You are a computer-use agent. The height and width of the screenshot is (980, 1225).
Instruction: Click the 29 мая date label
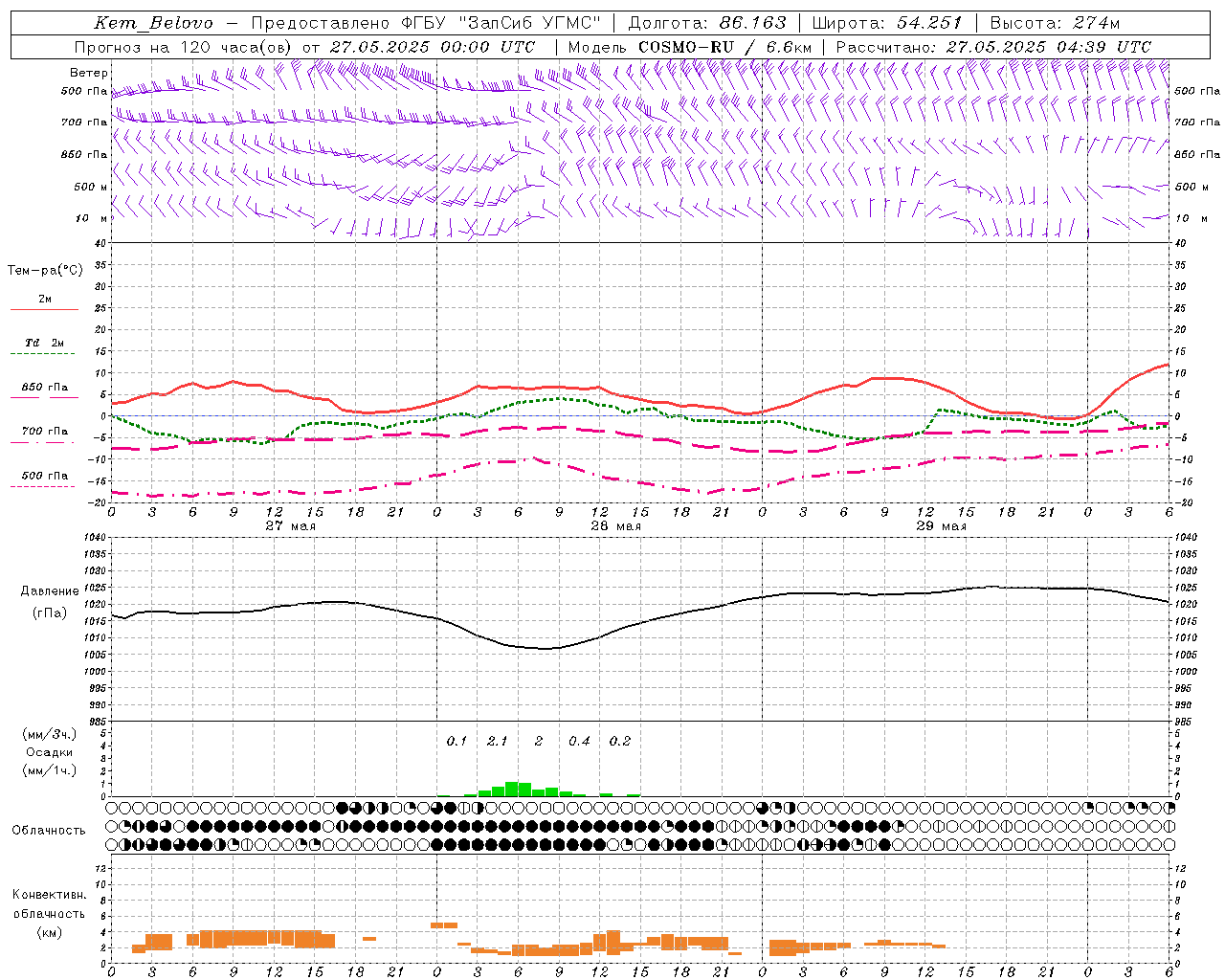click(941, 526)
